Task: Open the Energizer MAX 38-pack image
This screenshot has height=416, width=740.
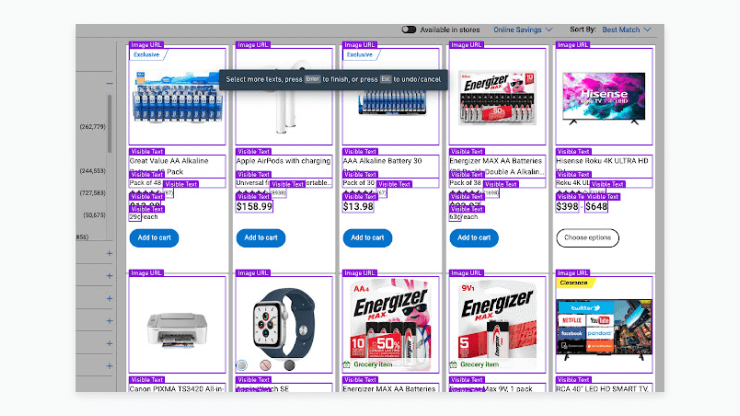Action: point(497,97)
